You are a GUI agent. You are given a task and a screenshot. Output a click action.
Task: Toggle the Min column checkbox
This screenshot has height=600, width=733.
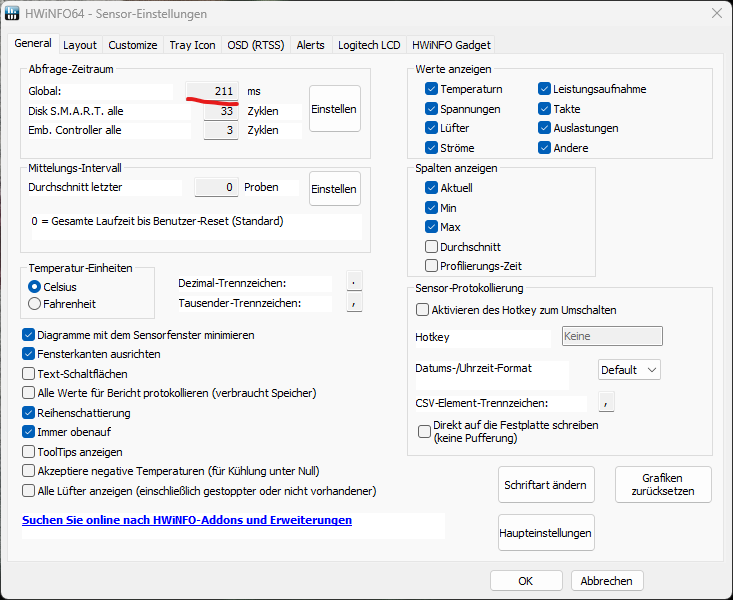431,208
